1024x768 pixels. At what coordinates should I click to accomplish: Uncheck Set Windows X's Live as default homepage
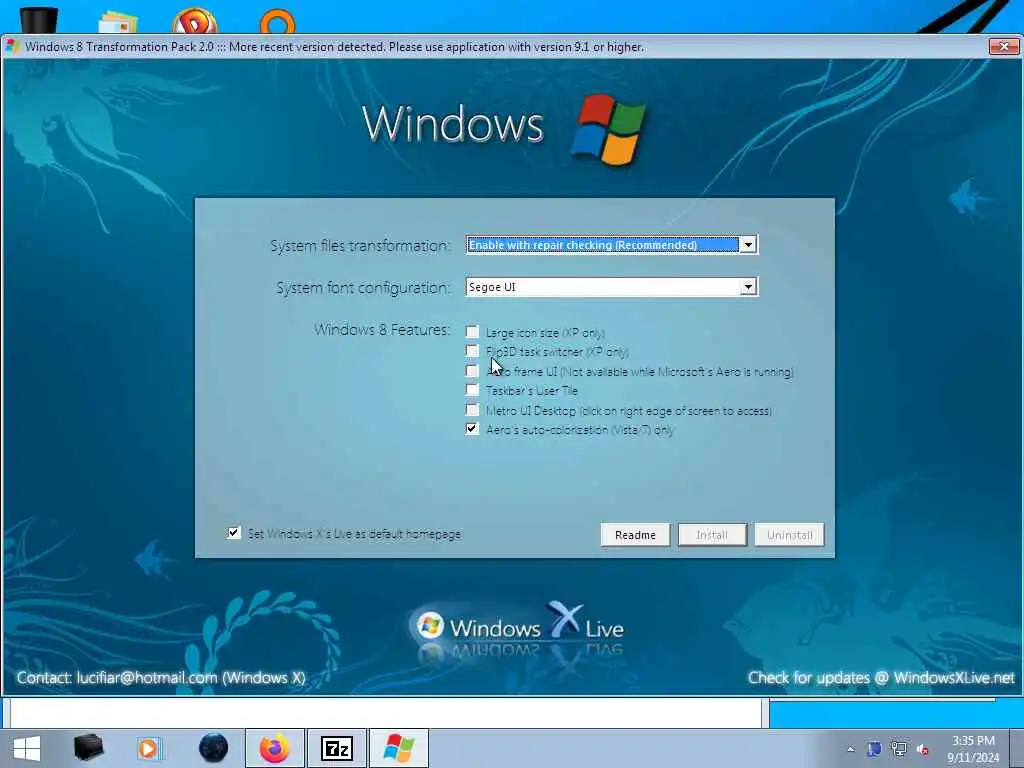pyautogui.click(x=234, y=533)
